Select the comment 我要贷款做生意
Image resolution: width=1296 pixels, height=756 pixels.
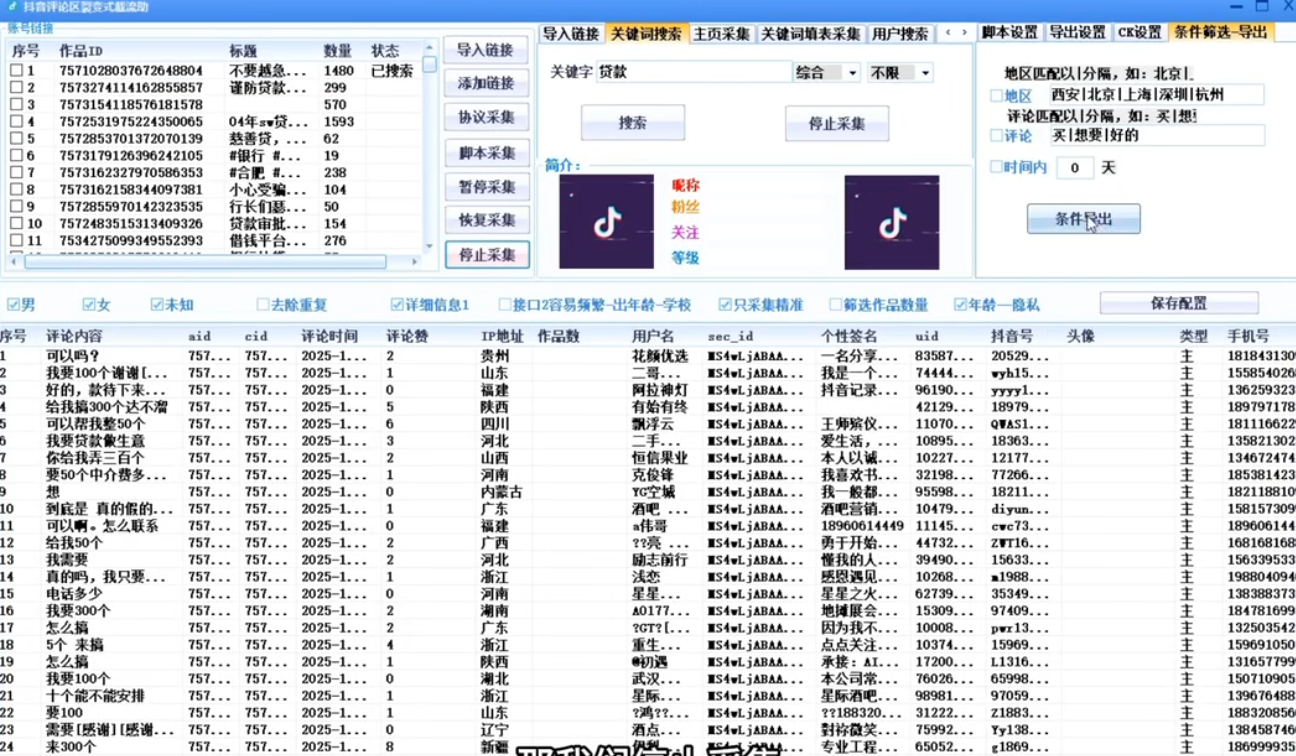pyautogui.click(x=96, y=441)
